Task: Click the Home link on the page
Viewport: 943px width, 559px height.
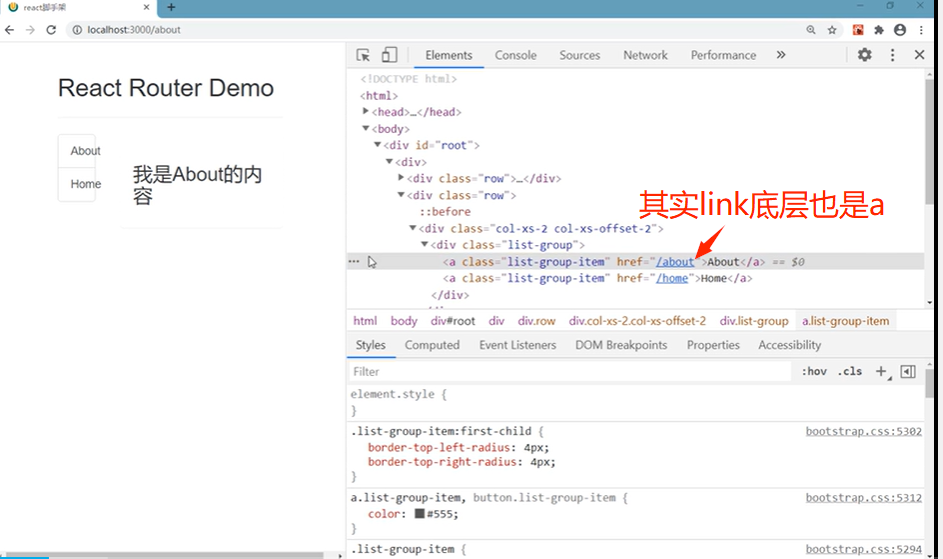Action: coord(85,184)
